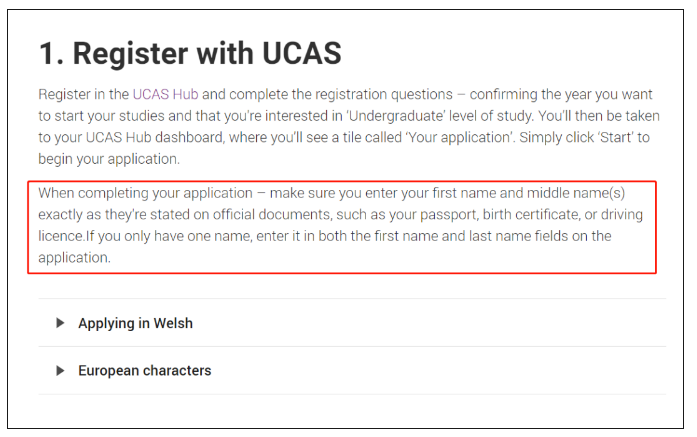Click the highlighted name instructions paragraph

(341, 225)
